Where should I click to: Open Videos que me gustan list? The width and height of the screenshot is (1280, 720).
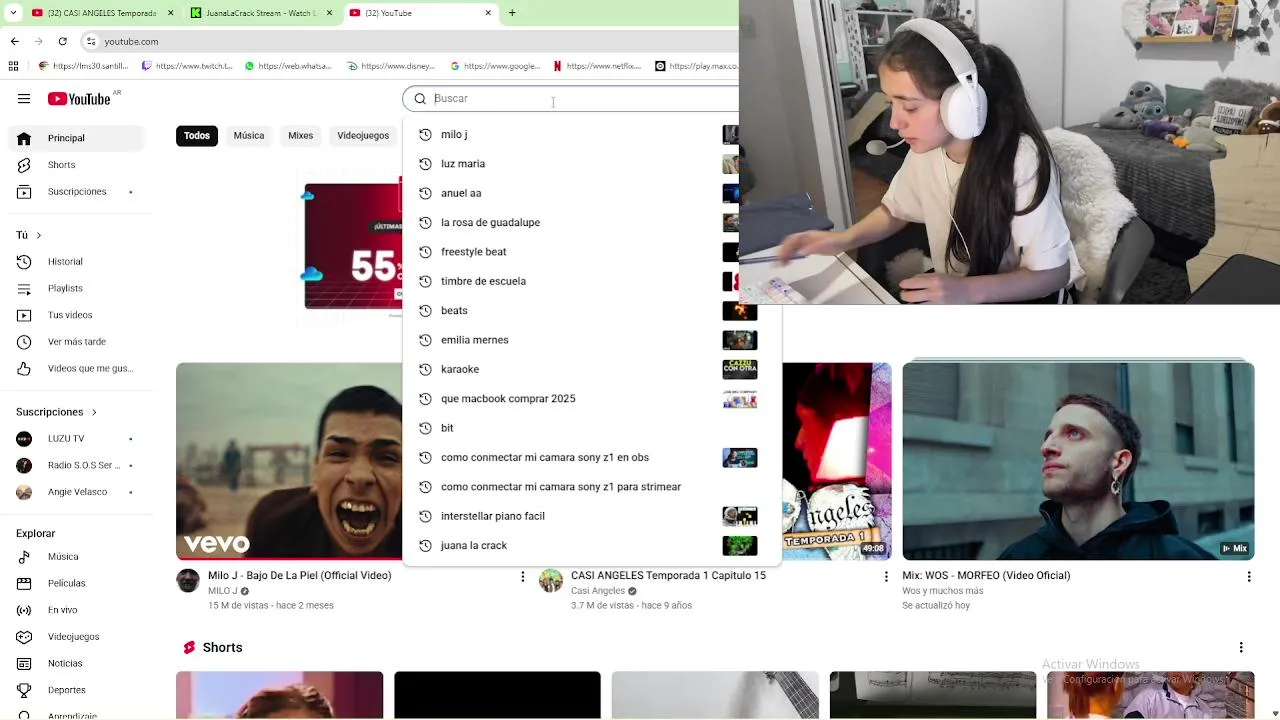pyautogui.click(x=76, y=368)
